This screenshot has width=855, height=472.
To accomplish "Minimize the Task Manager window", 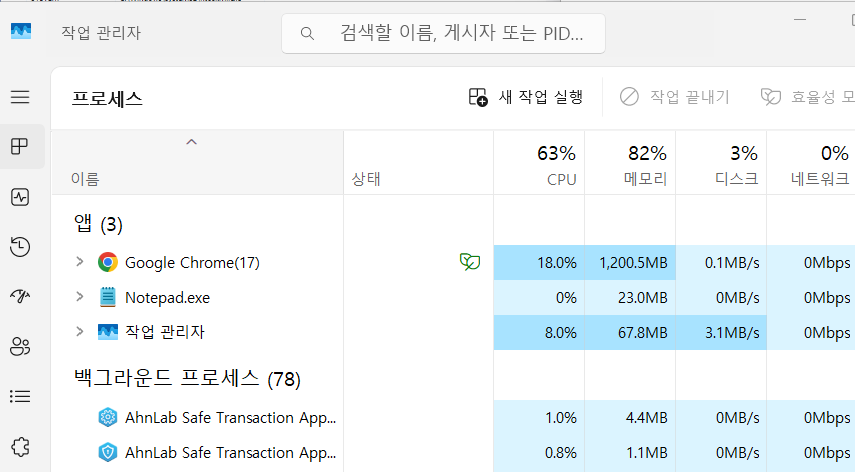I will tap(800, 20).
